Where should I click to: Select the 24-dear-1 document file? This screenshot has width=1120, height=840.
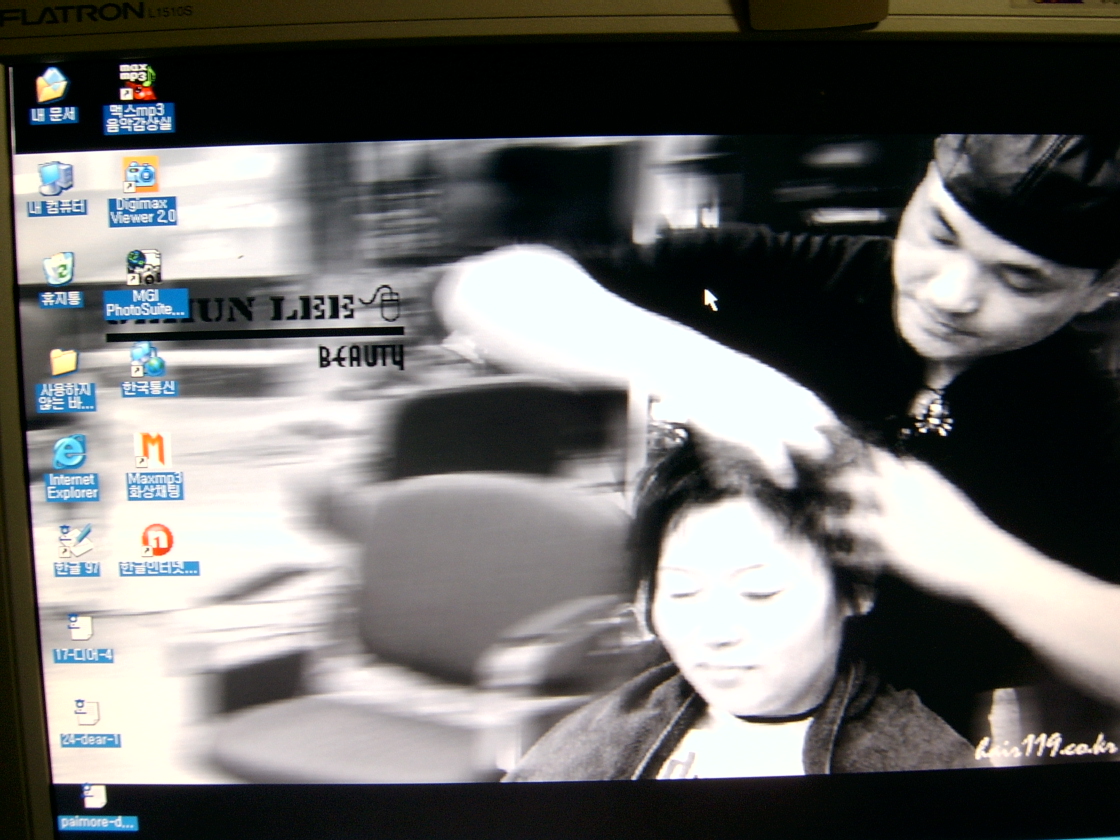point(88,712)
